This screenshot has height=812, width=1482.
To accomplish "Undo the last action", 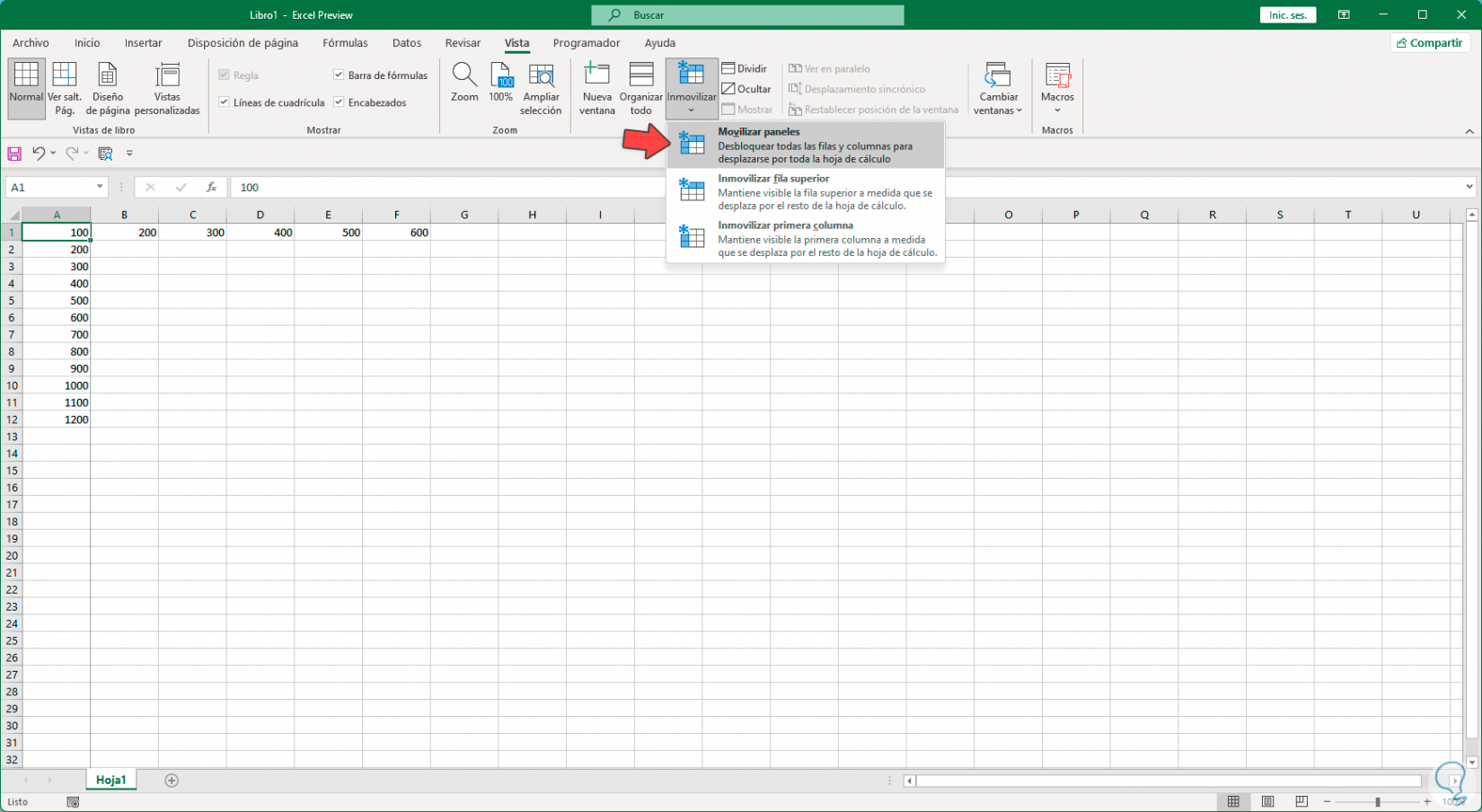I will [39, 154].
